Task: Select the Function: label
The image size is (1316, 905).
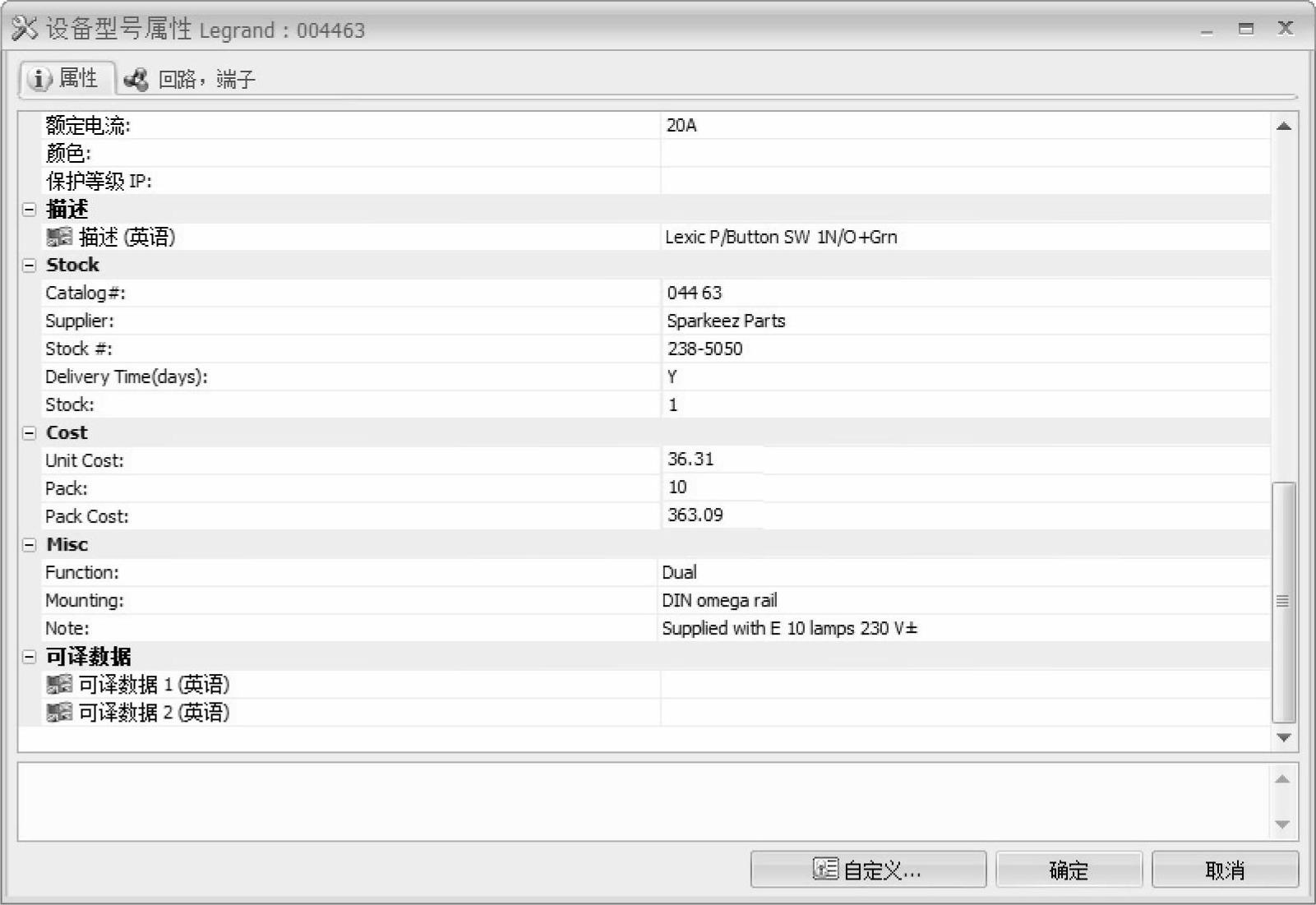Action: (x=82, y=573)
